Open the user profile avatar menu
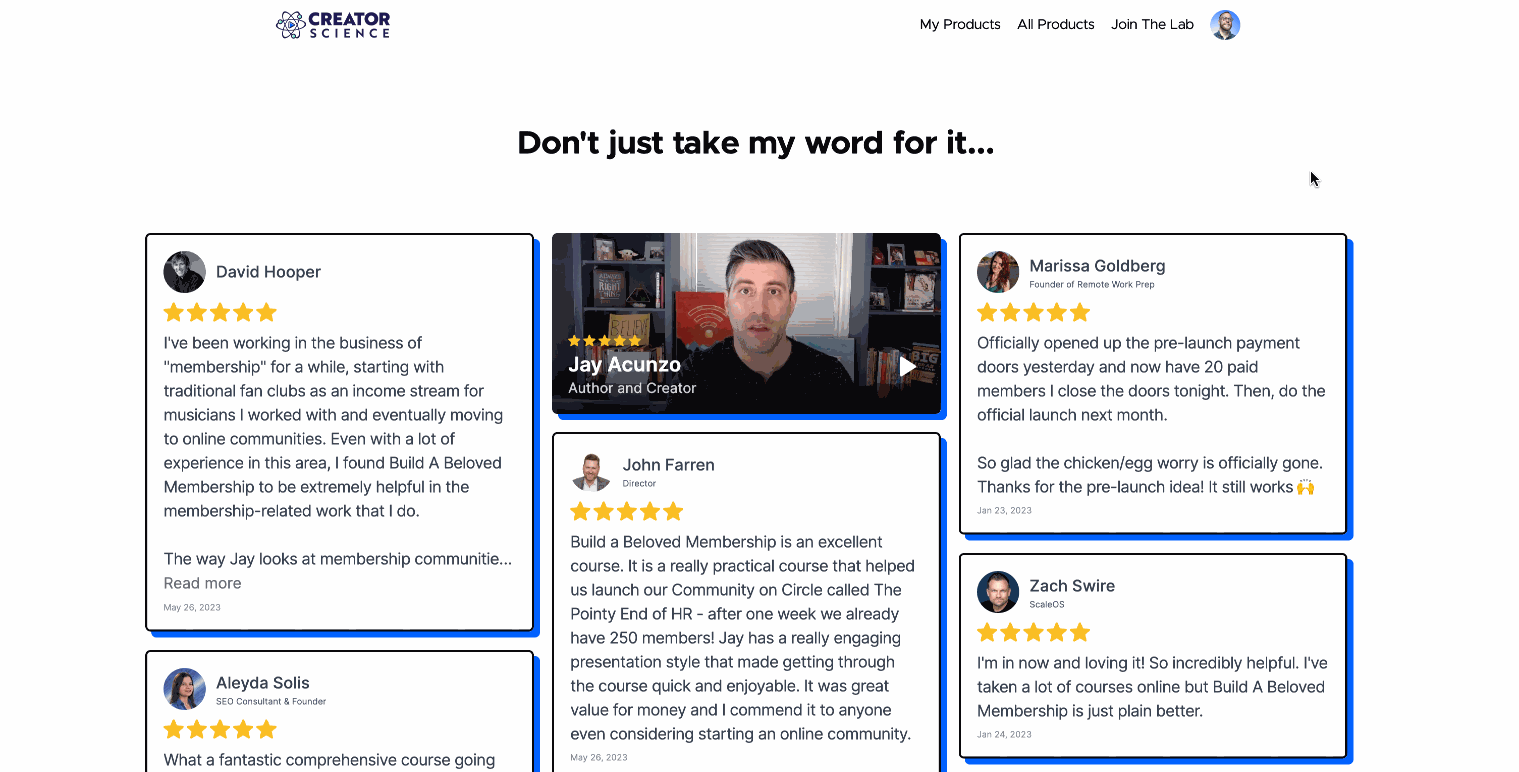Image resolution: width=1519 pixels, height=772 pixels. (1225, 25)
